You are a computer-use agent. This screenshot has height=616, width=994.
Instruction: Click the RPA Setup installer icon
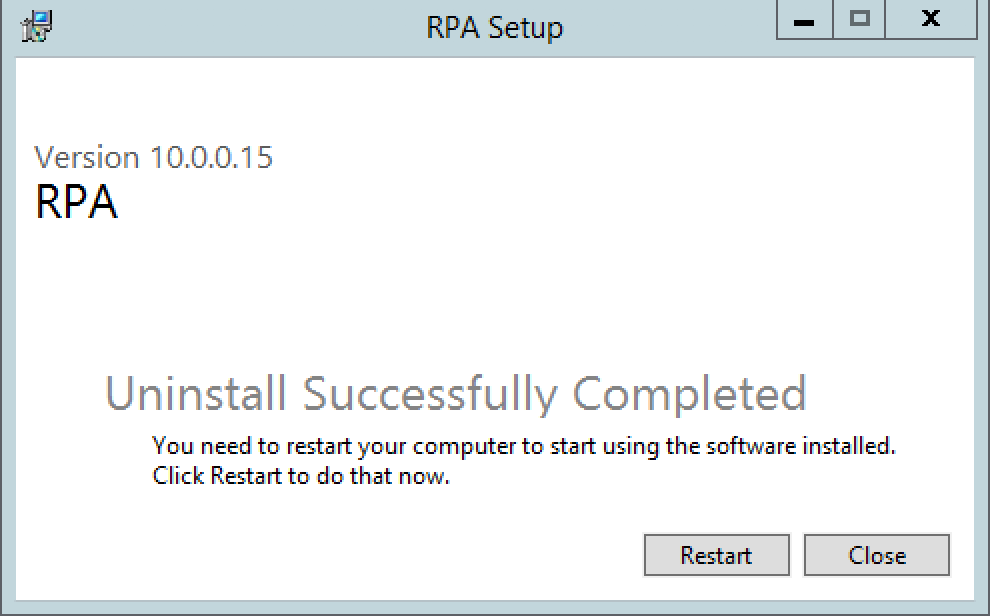(x=36, y=26)
